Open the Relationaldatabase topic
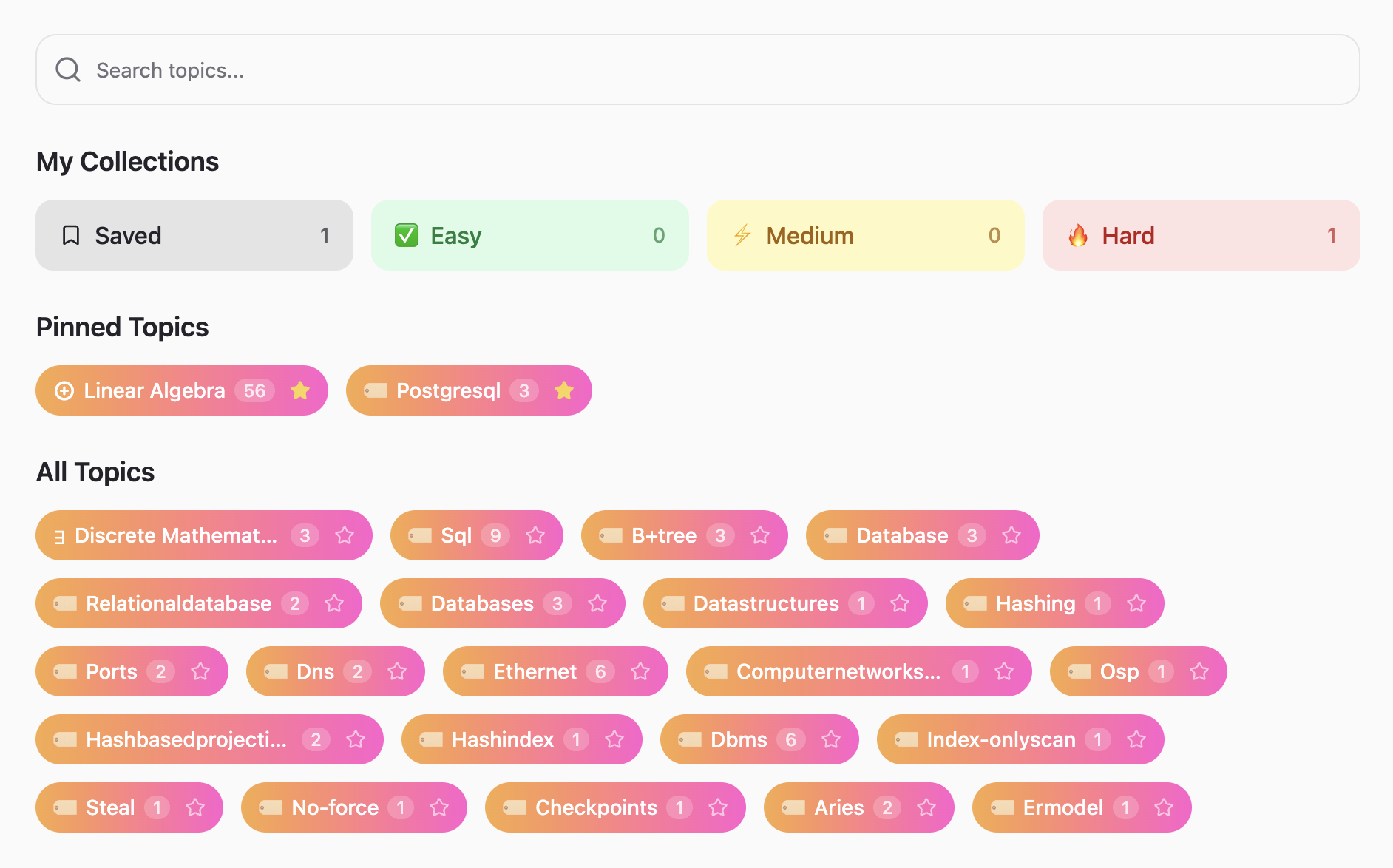The width and height of the screenshot is (1393, 868). point(199,603)
